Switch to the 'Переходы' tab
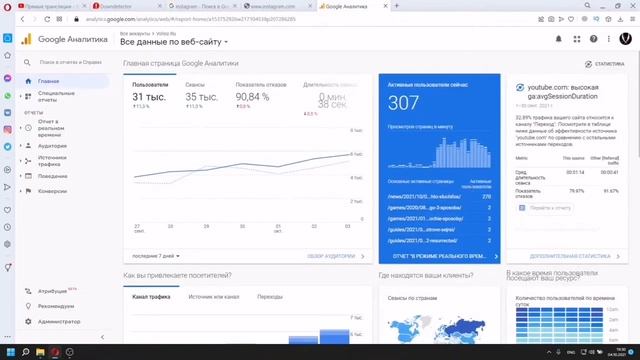 270,297
